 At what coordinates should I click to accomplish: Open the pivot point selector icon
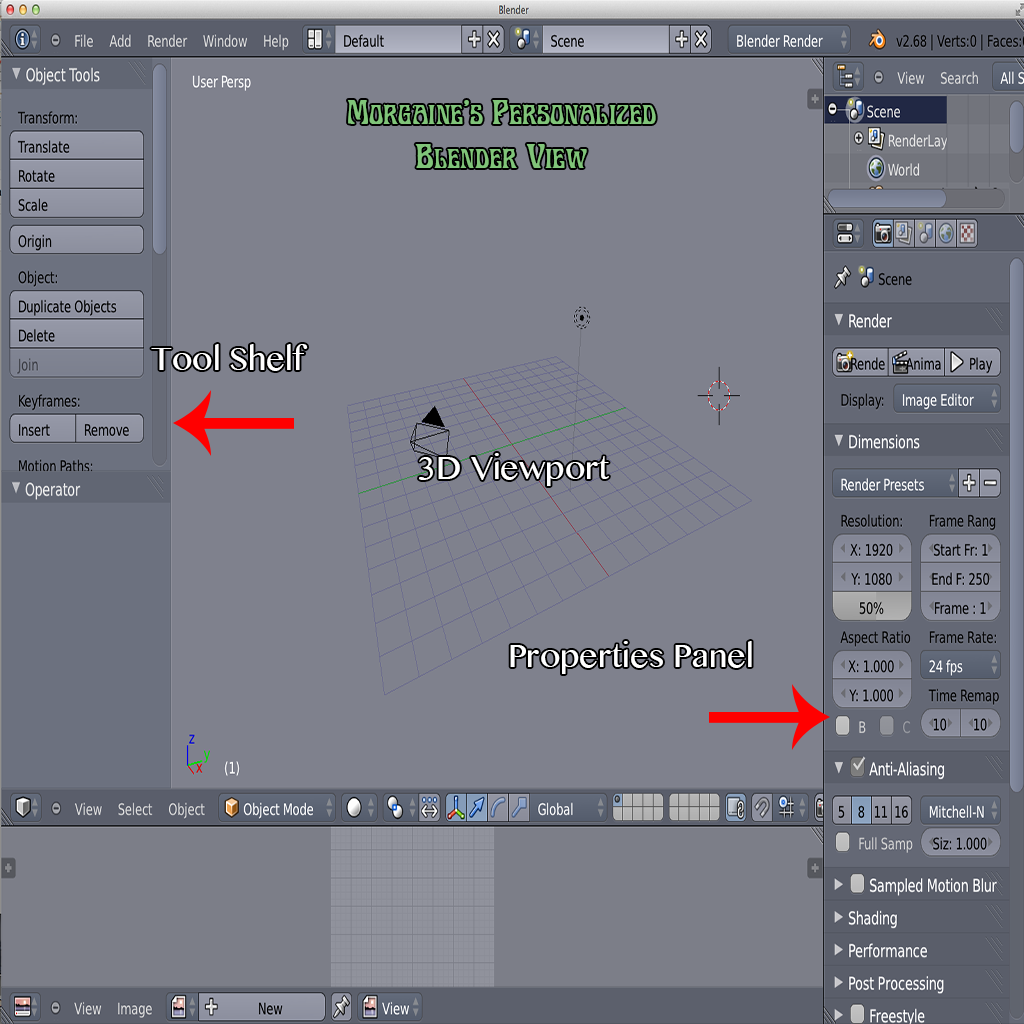400,808
